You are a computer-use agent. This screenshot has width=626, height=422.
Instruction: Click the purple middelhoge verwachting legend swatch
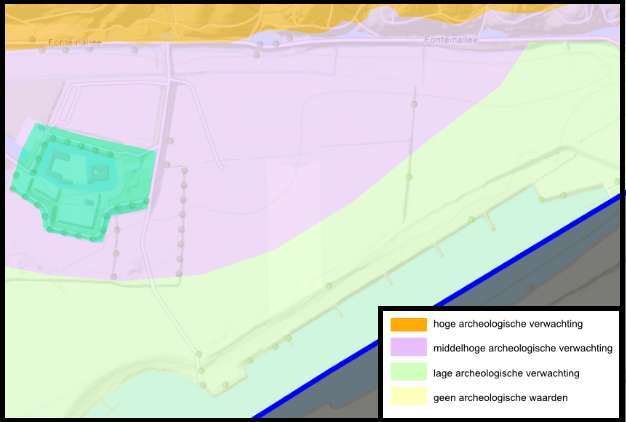[x=408, y=347]
